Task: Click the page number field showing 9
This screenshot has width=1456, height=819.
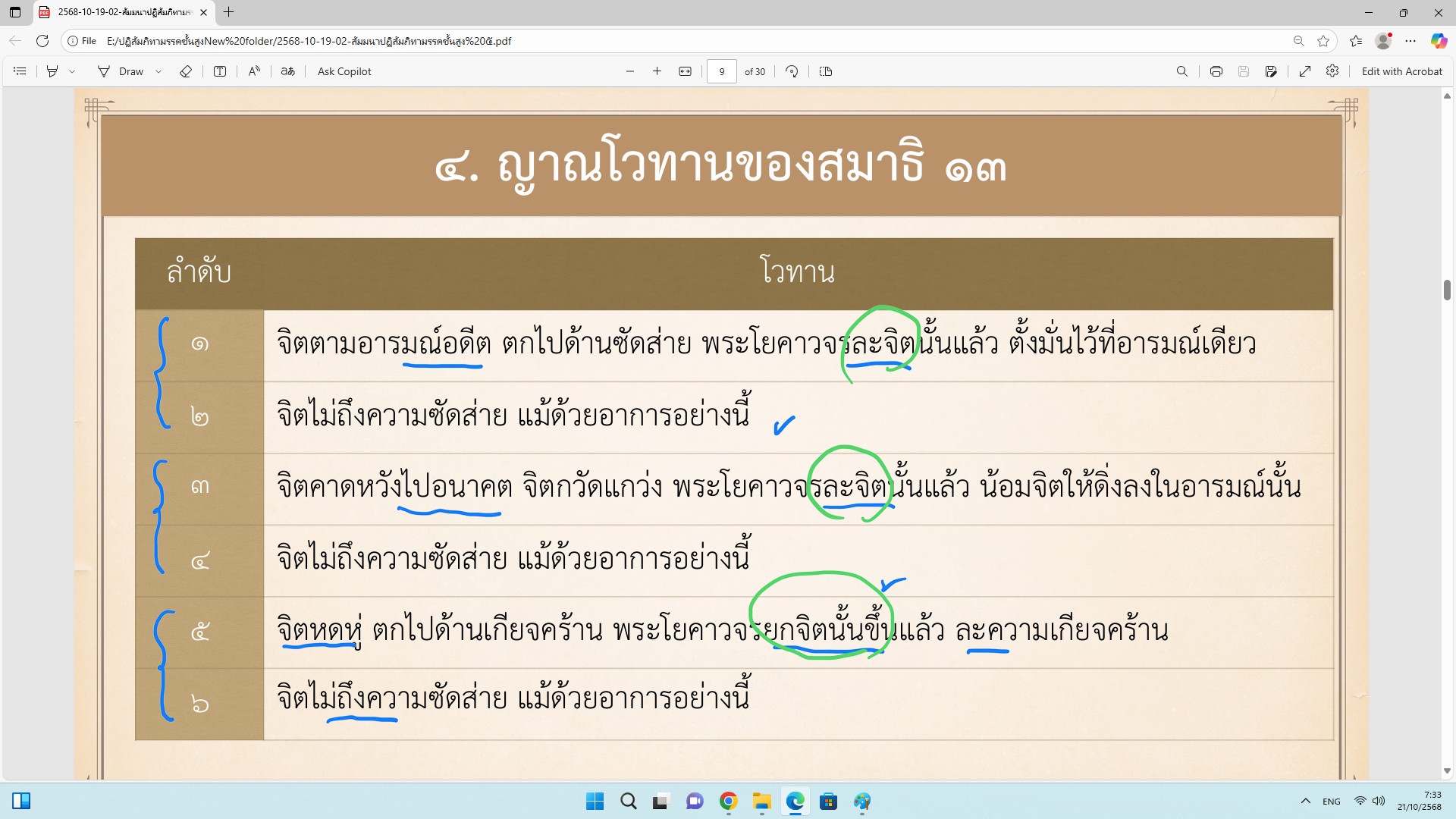Action: click(x=721, y=71)
